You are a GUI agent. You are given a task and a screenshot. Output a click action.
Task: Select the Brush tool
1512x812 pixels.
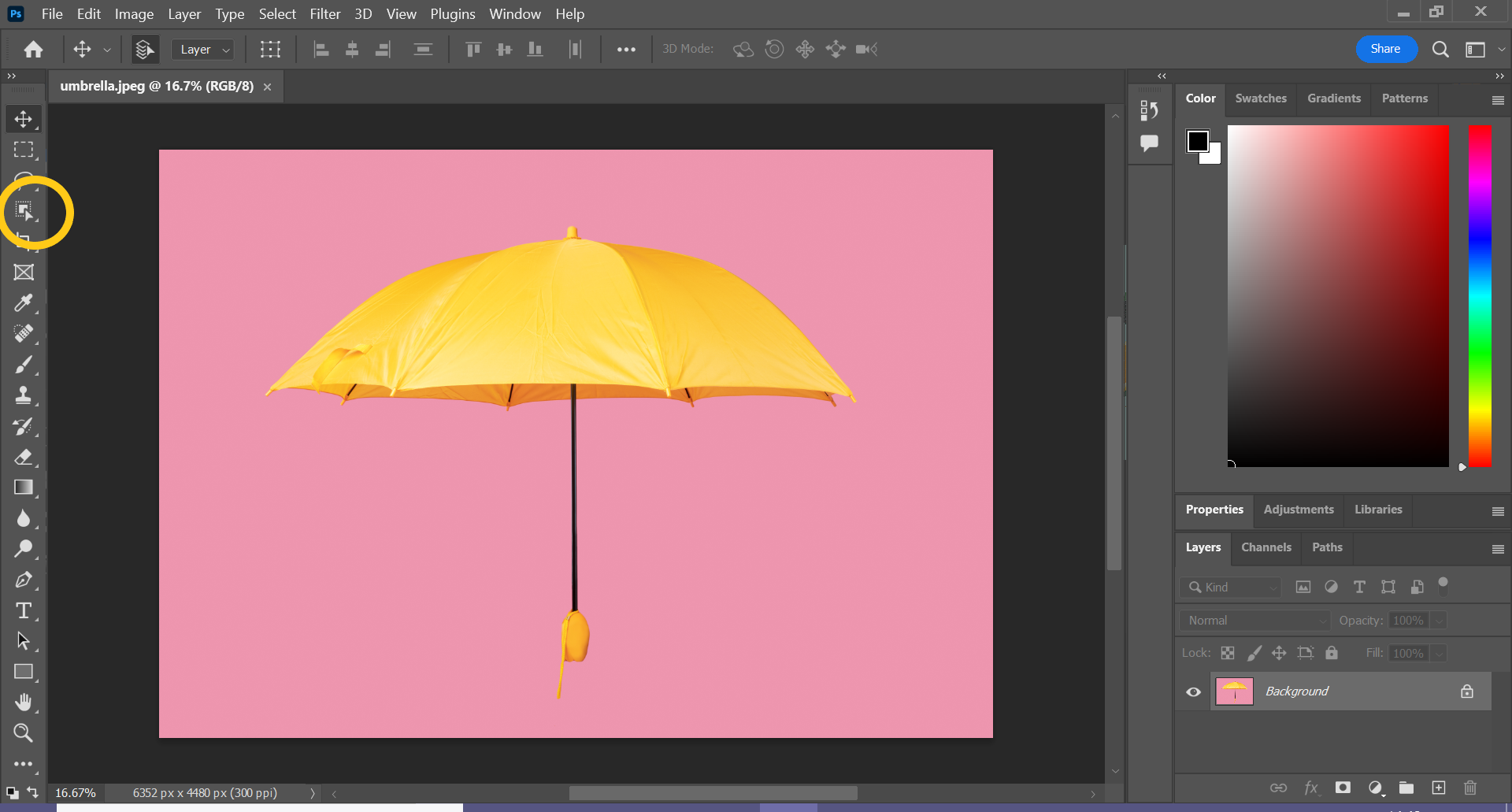24,365
